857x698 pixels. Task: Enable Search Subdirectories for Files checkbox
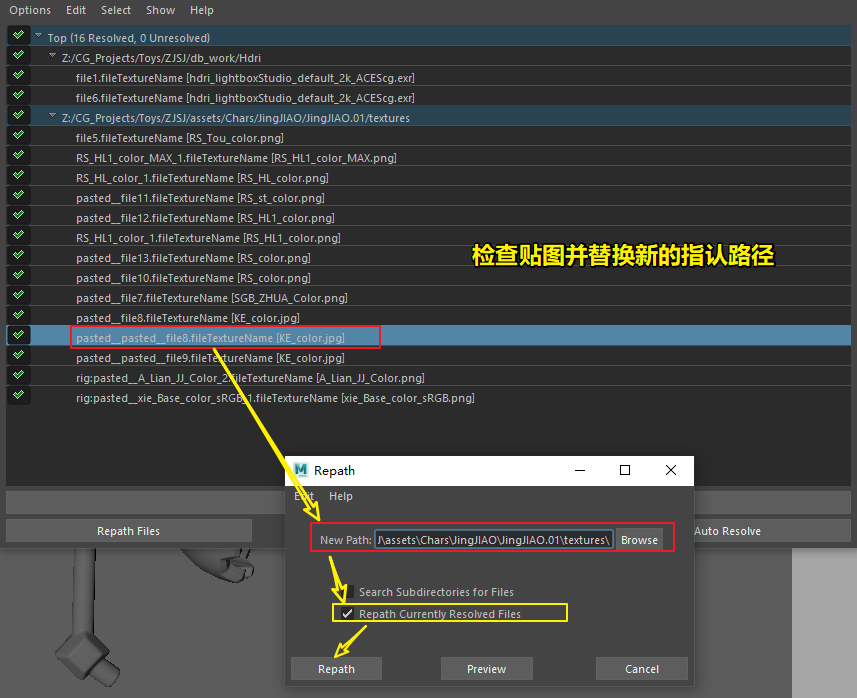tap(348, 591)
